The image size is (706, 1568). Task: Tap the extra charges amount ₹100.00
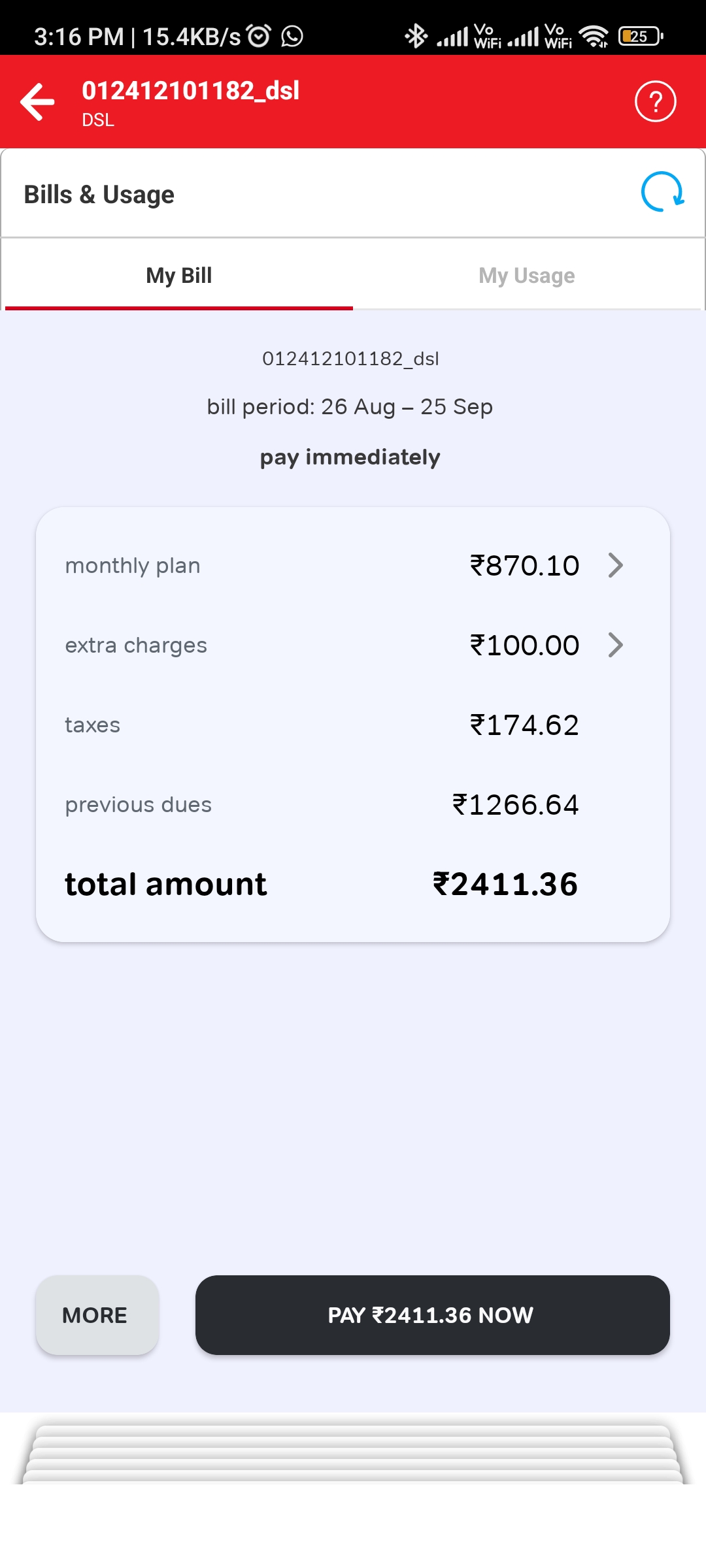(x=524, y=645)
